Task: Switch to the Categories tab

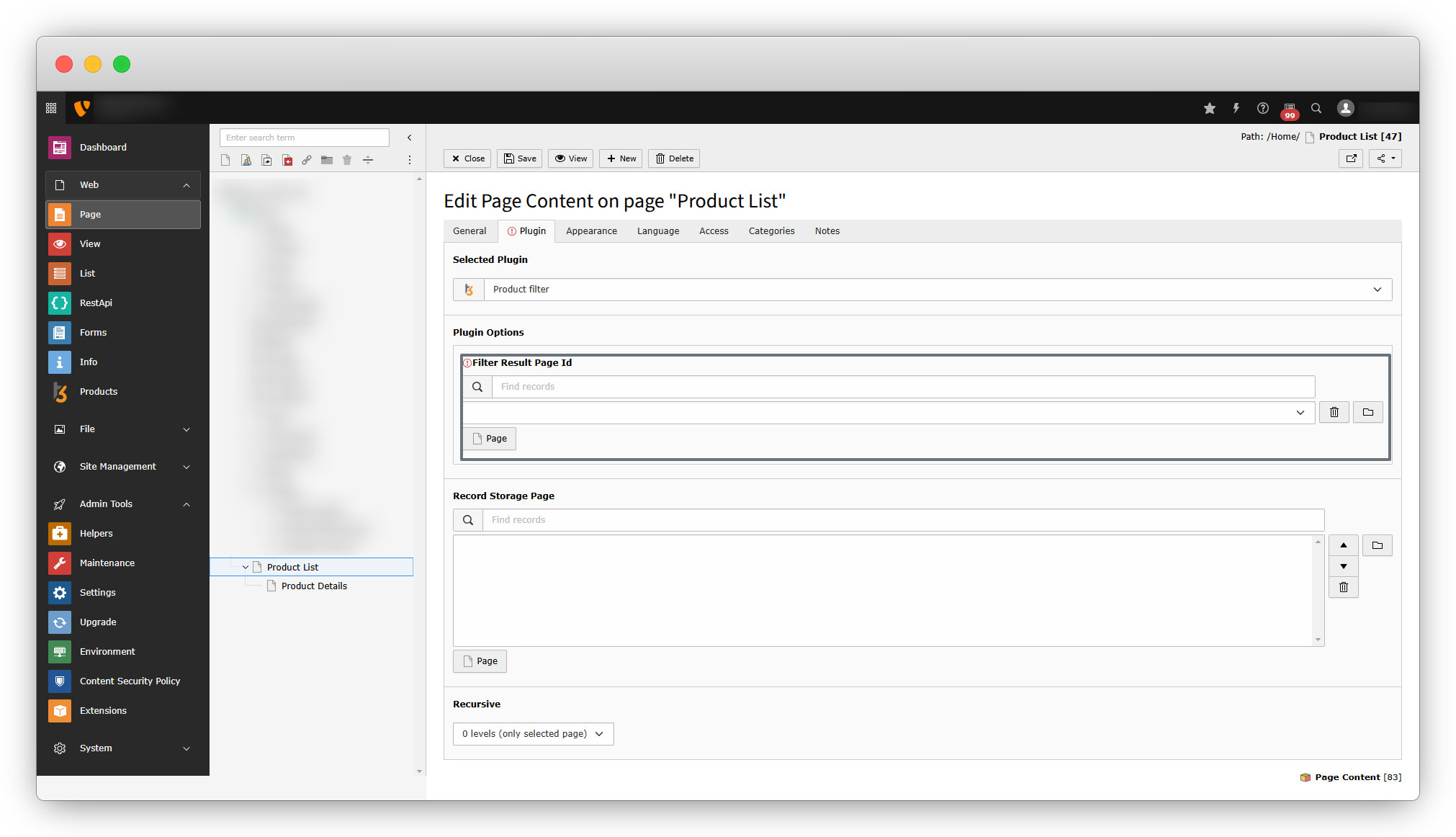Action: (x=770, y=231)
